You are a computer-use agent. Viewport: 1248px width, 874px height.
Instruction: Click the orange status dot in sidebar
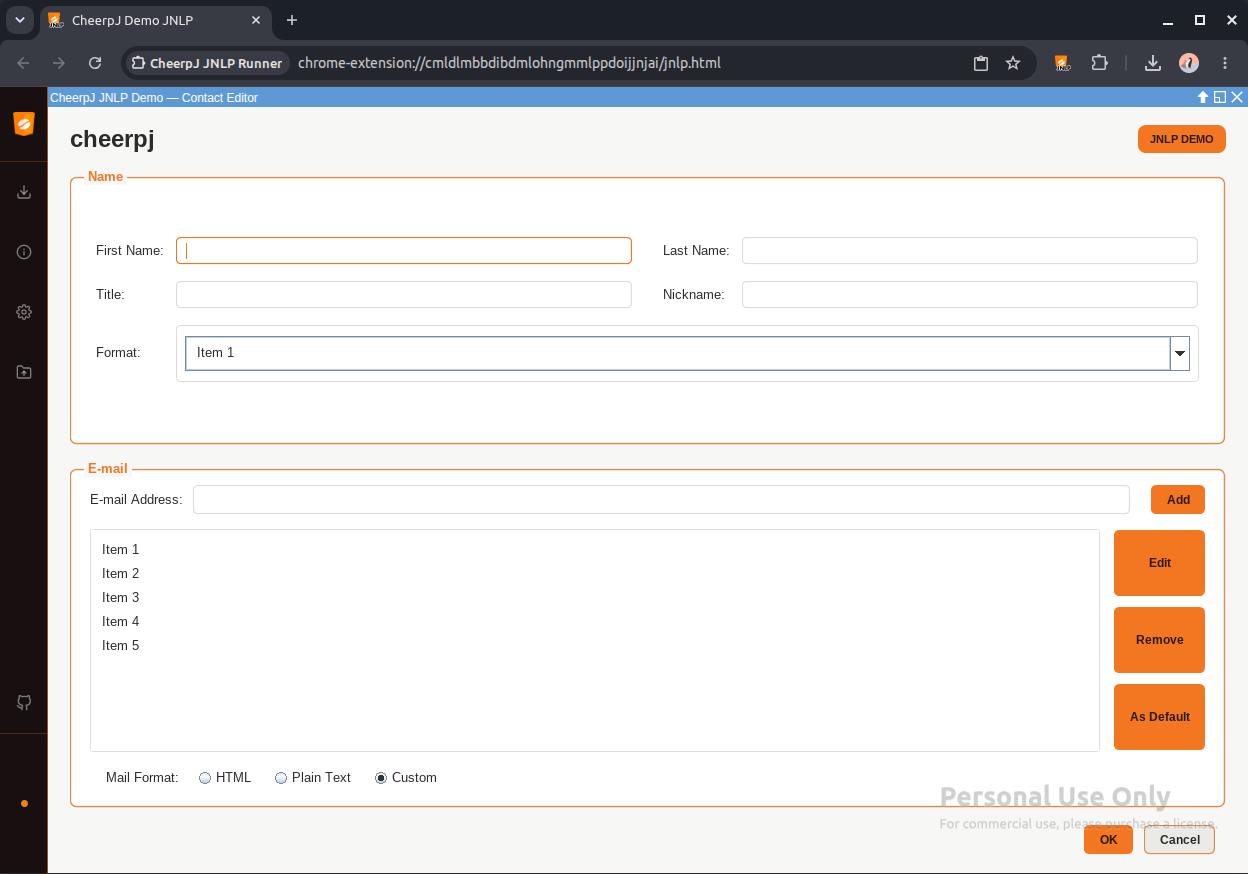tap(24, 803)
